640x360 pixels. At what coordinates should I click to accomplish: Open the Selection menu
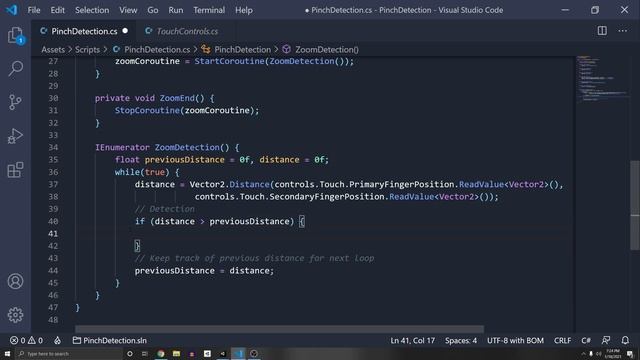(92, 10)
